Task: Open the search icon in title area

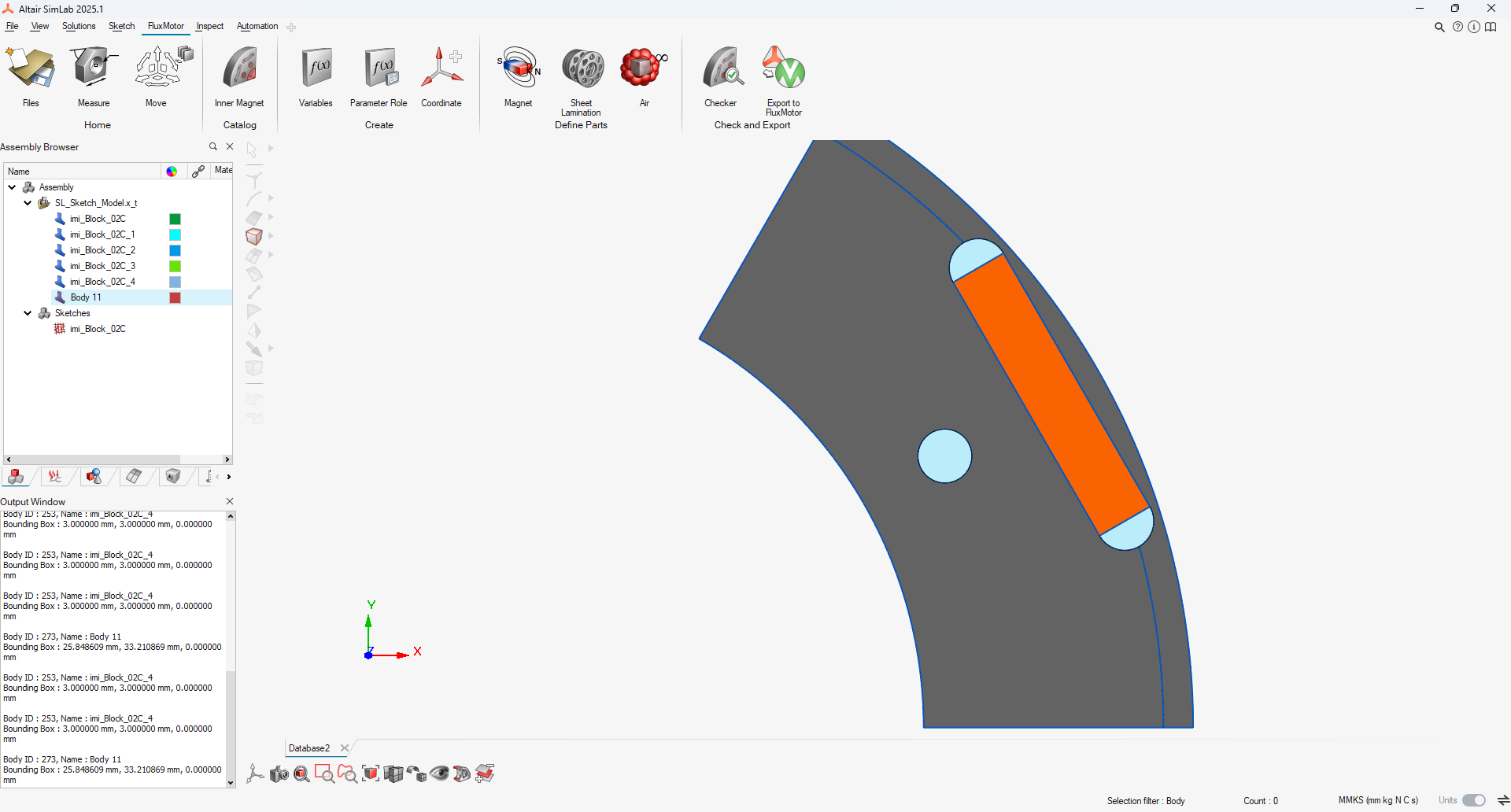Action: pyautogui.click(x=1439, y=27)
